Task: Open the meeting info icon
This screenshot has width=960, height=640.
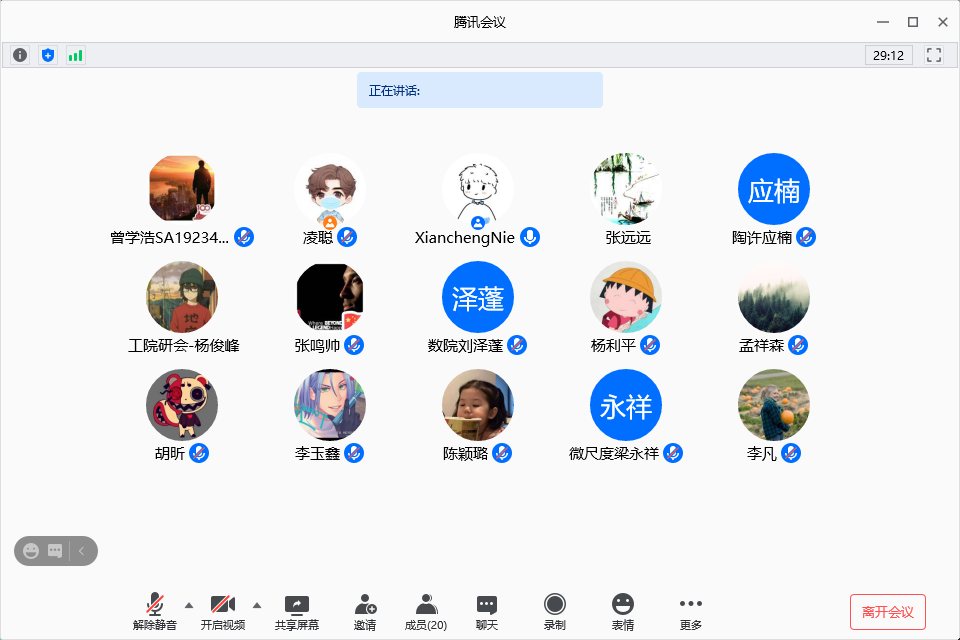Action: 19,55
